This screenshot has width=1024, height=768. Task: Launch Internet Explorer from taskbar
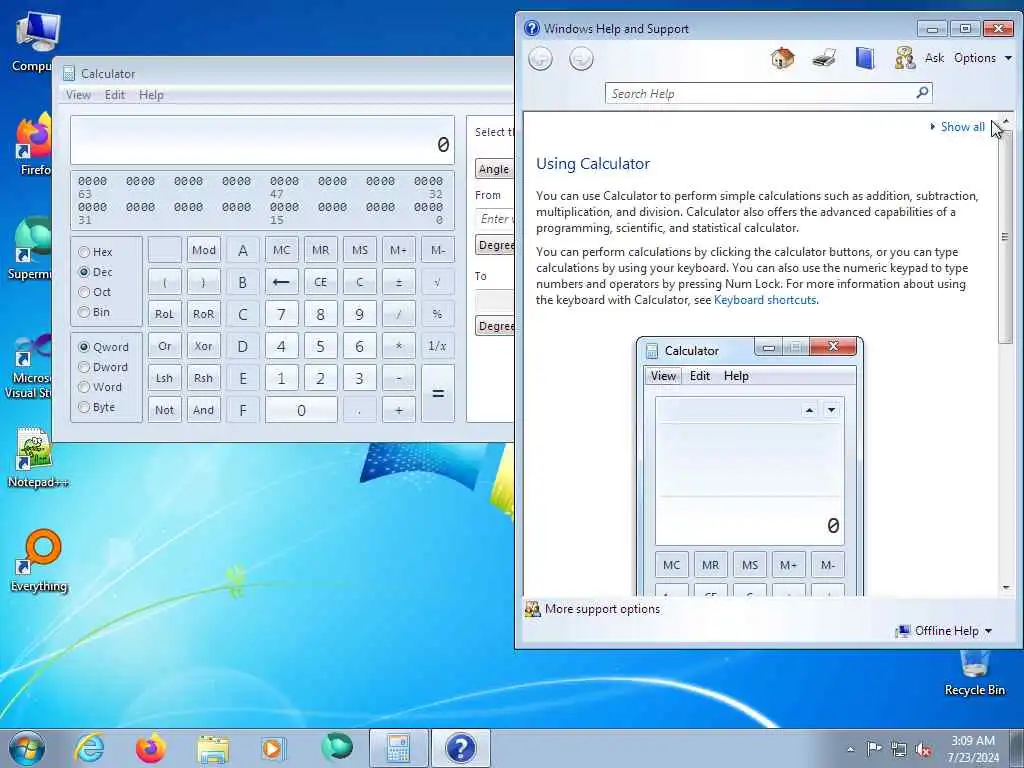(89, 748)
